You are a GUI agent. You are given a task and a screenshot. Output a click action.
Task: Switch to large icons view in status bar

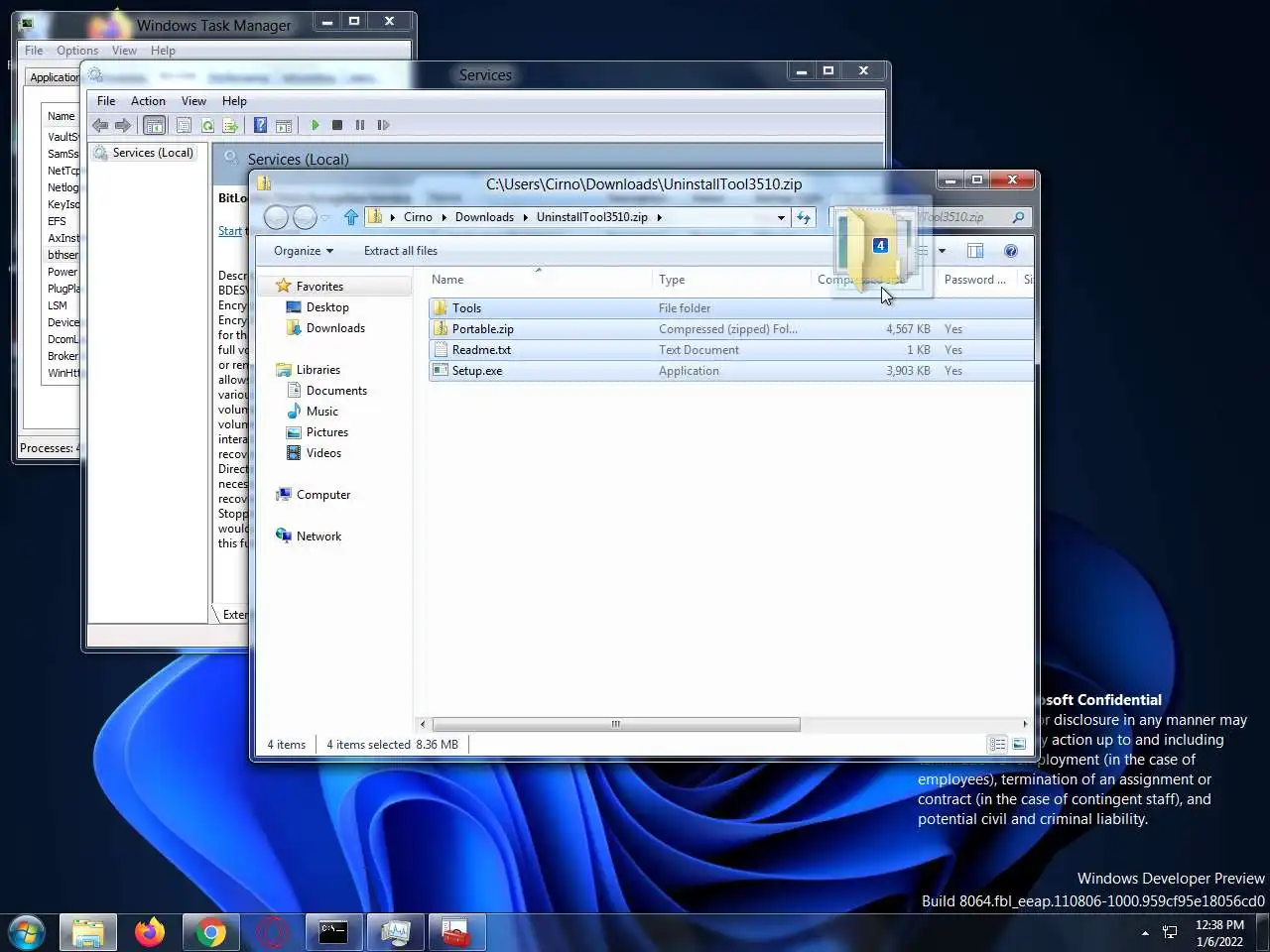tap(1019, 745)
